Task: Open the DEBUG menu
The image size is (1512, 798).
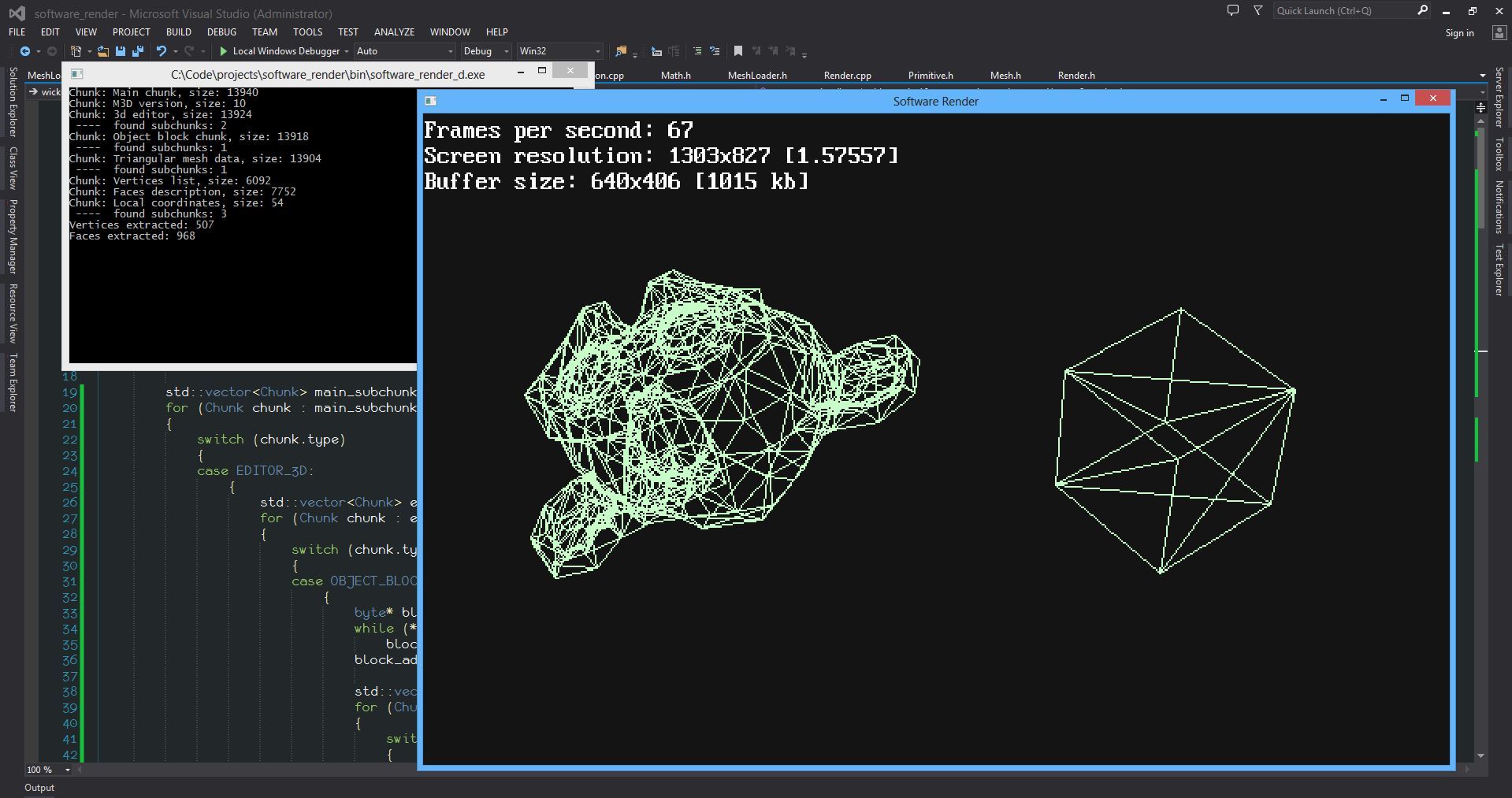Action: point(221,32)
